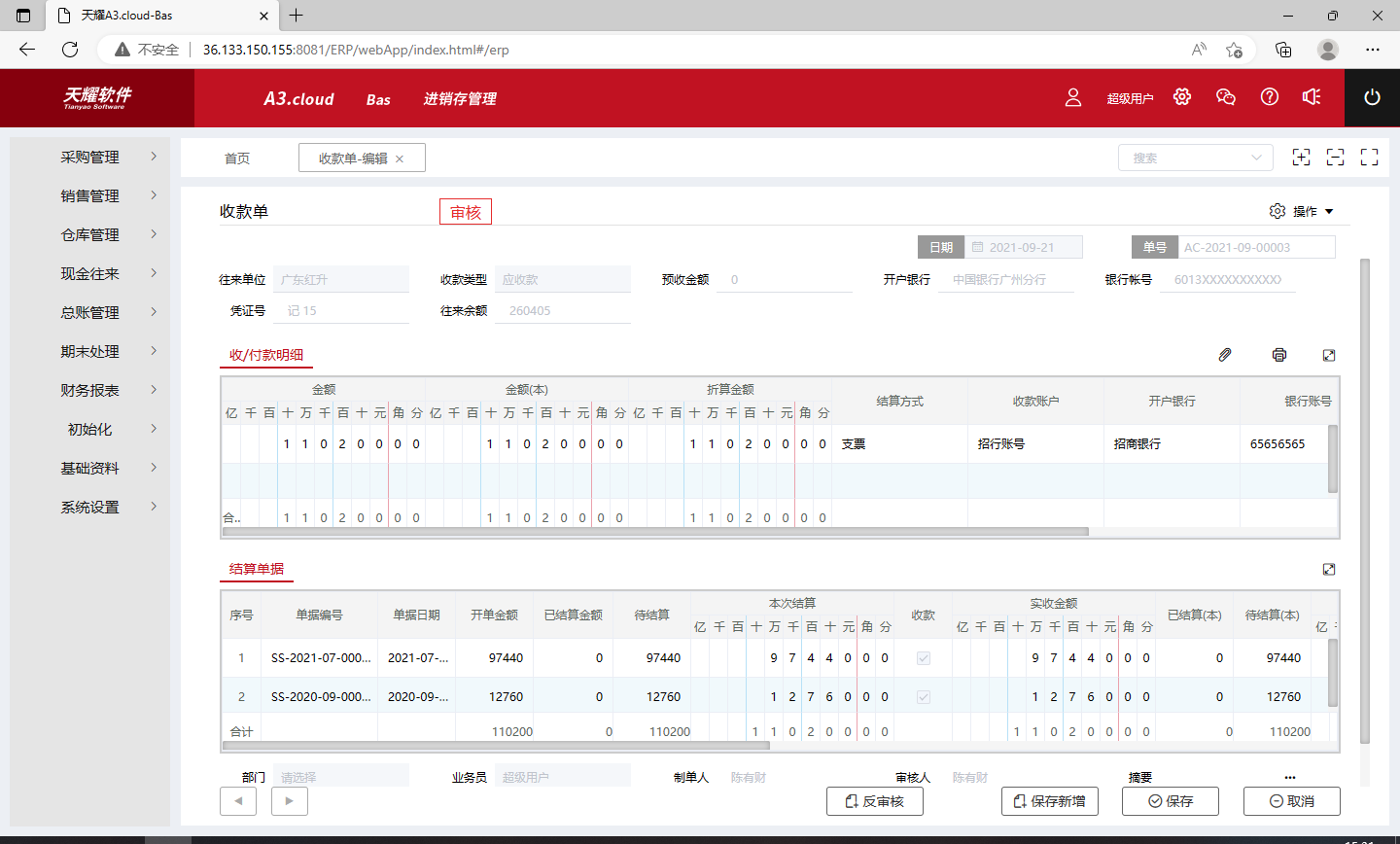Click the 保存 button
Image resolution: width=1400 pixels, height=844 pixels.
1171,801
